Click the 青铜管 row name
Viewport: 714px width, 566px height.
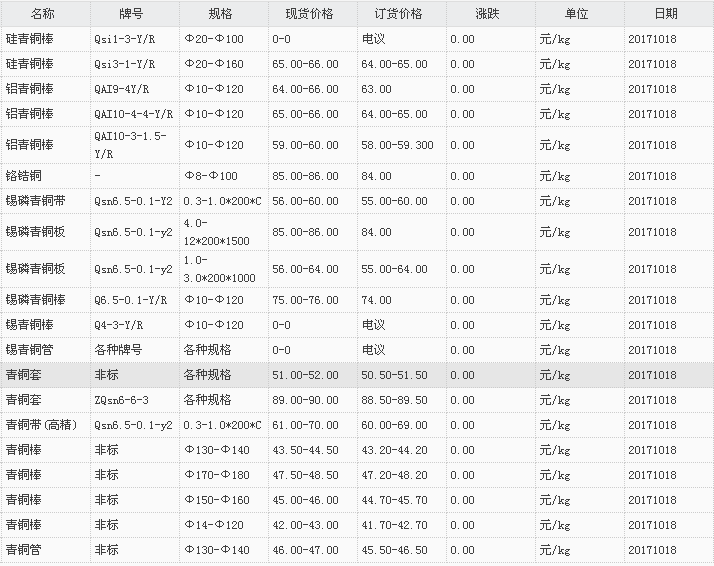[x=23, y=550]
